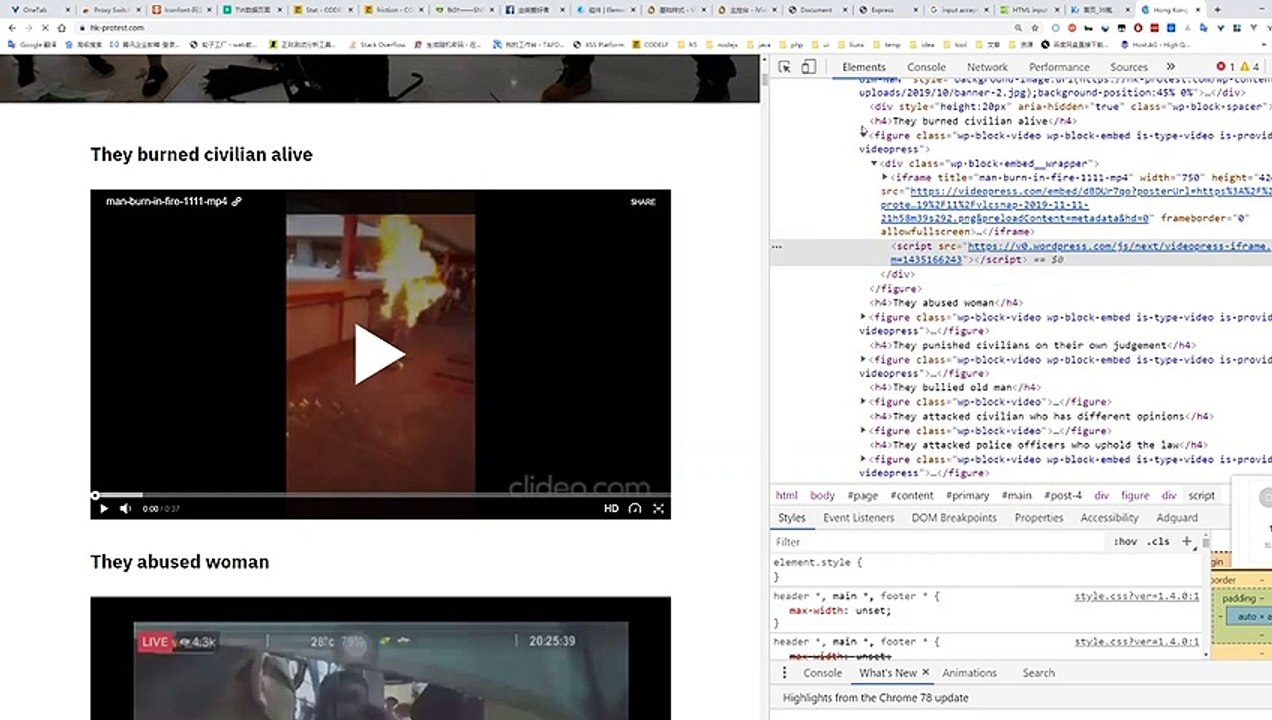1272x720 pixels.
Task: Select the h4 They bullied old man node
Action: click(x=954, y=387)
